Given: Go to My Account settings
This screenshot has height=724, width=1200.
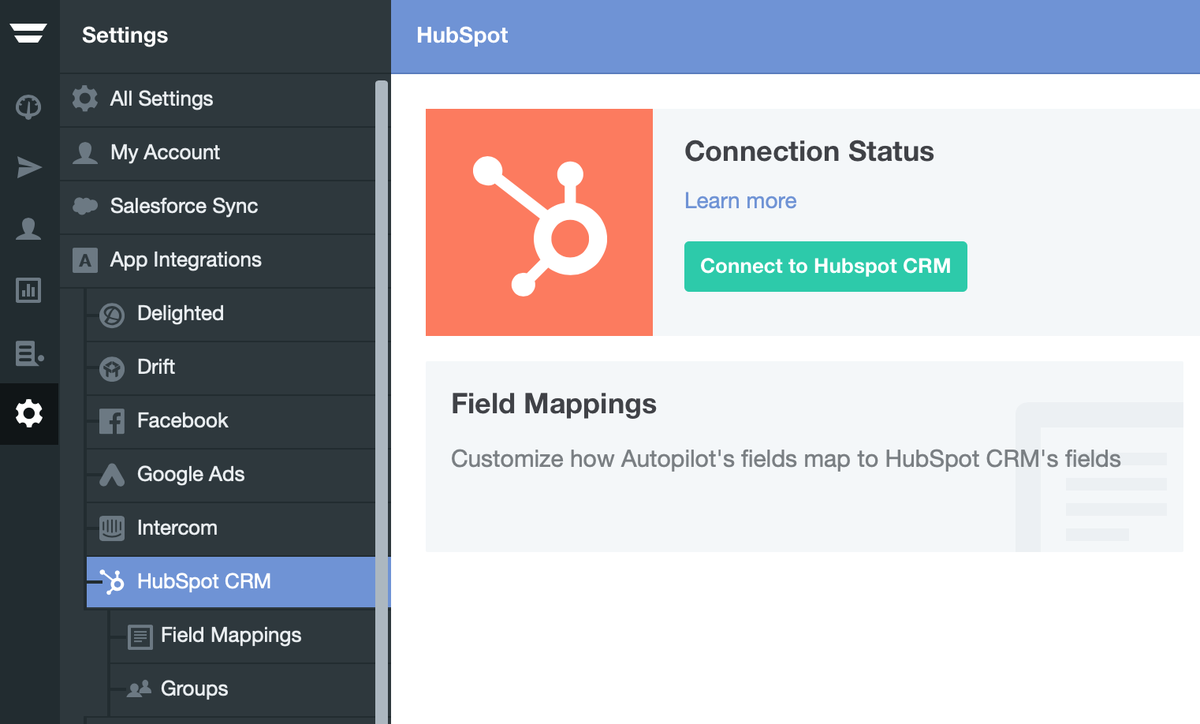Looking at the screenshot, I should [165, 153].
